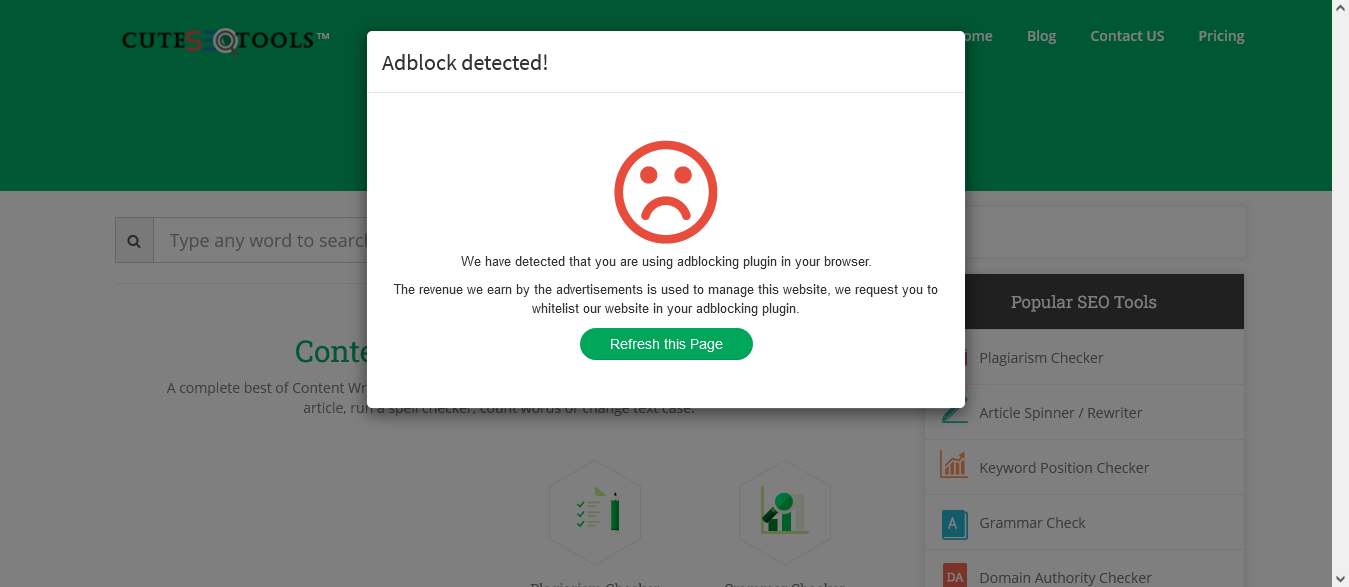The width and height of the screenshot is (1349, 587).
Task: Open the Blog menu item
Action: pos(1041,36)
